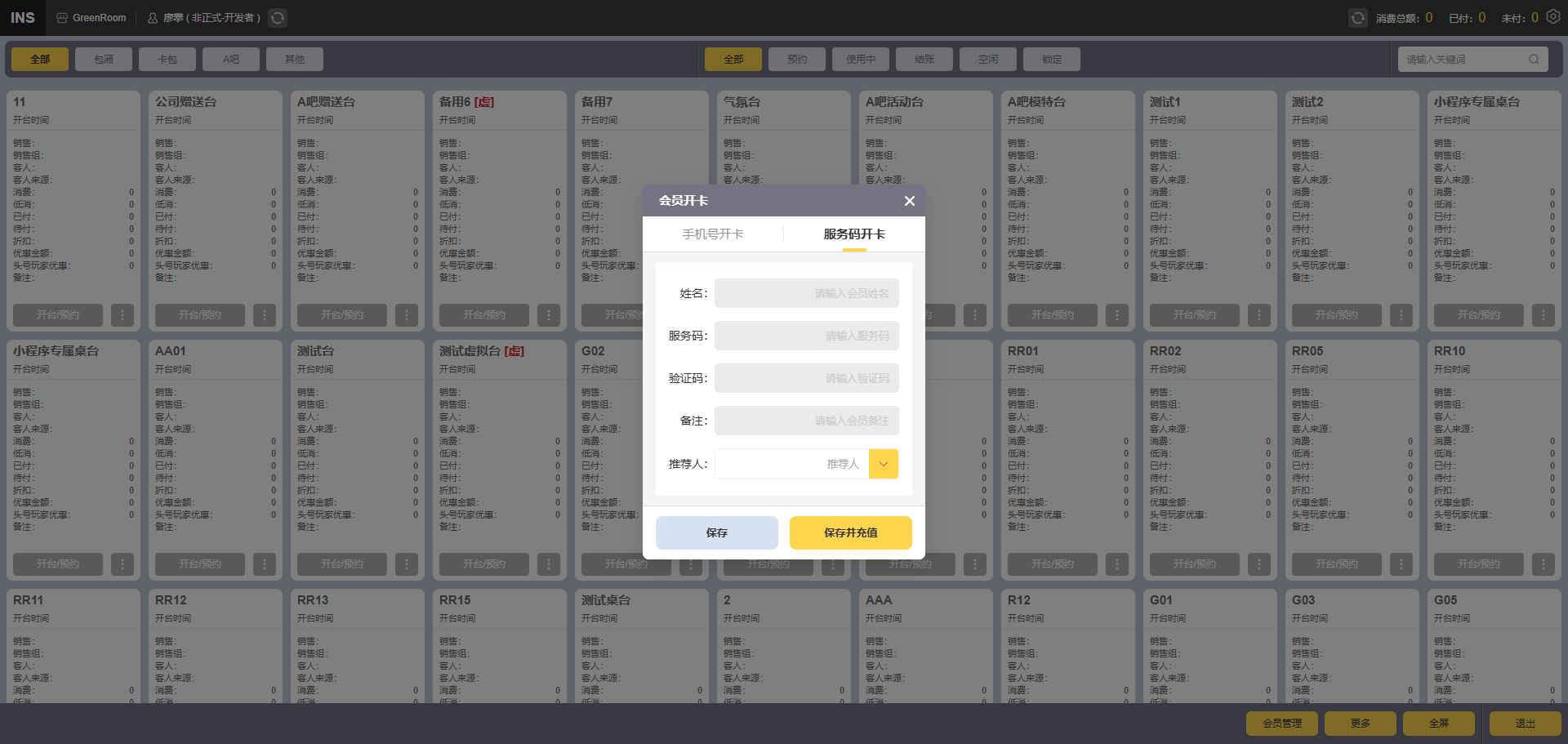Focus the 验证码 input field
The image size is (1568, 744).
coord(807,378)
